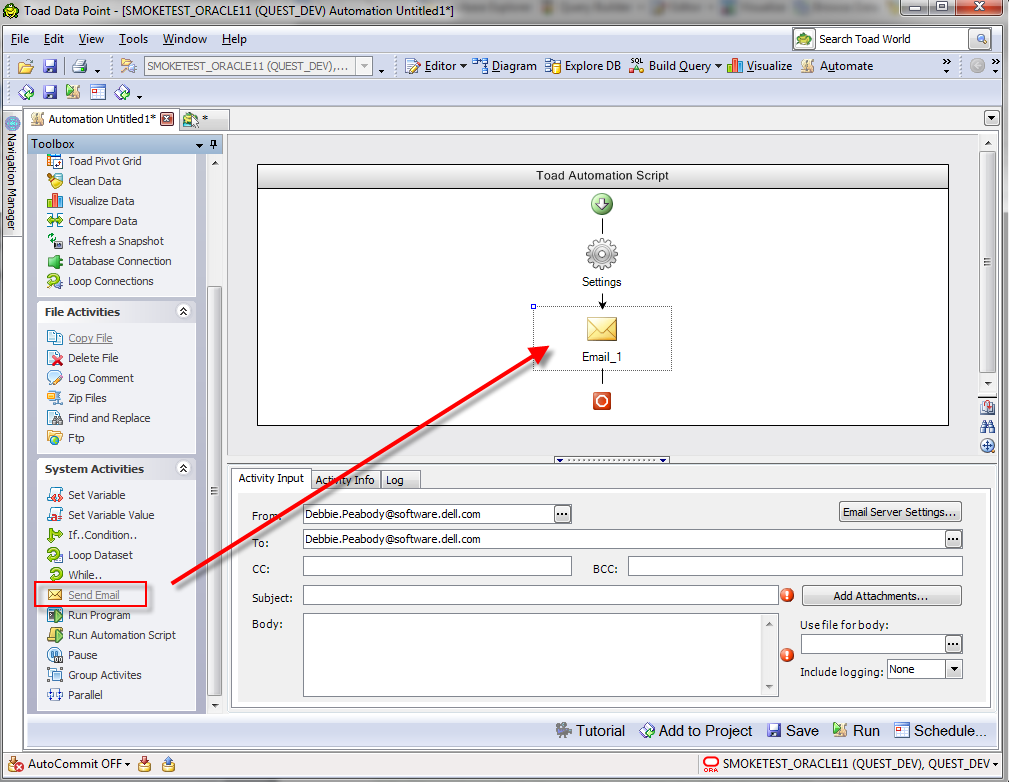Click the Run button
1009x782 pixels.
click(856, 731)
